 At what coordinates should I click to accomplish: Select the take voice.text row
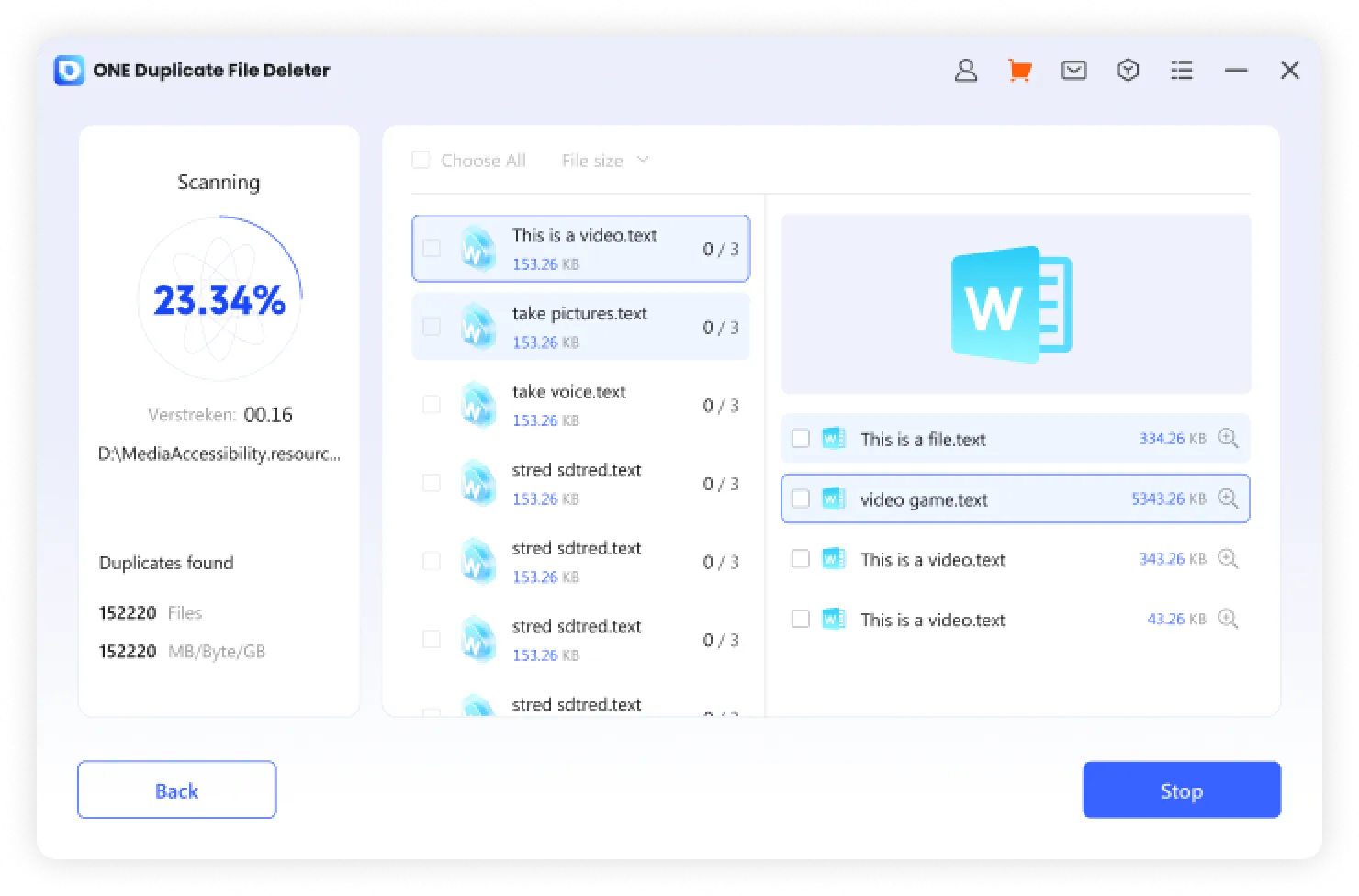click(580, 405)
